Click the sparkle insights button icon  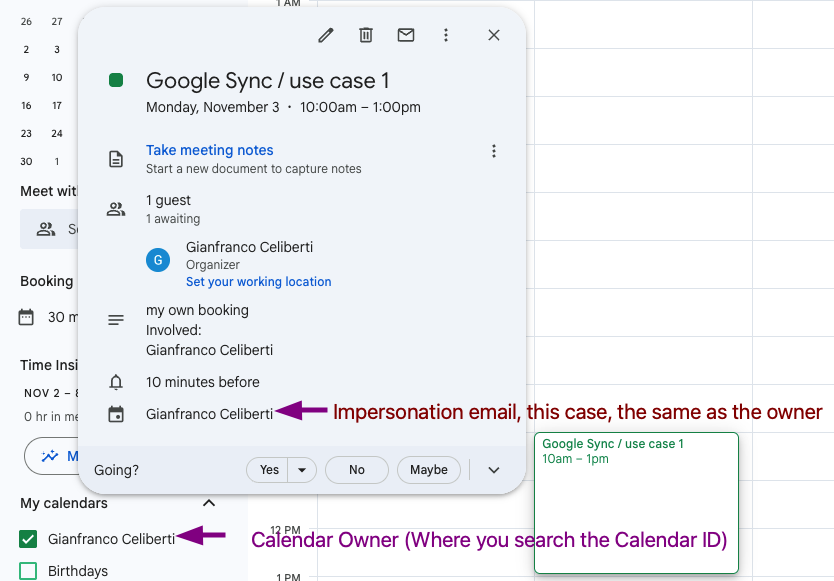click(x=50, y=456)
